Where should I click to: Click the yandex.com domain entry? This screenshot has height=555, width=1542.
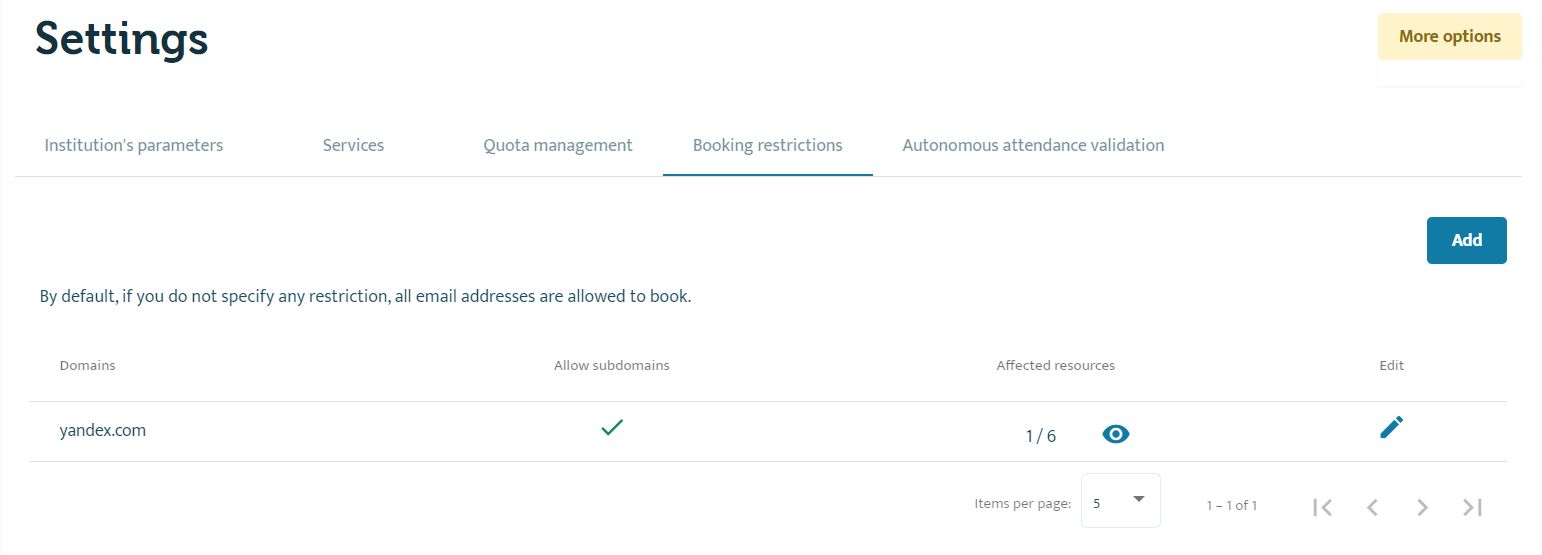[x=103, y=431]
